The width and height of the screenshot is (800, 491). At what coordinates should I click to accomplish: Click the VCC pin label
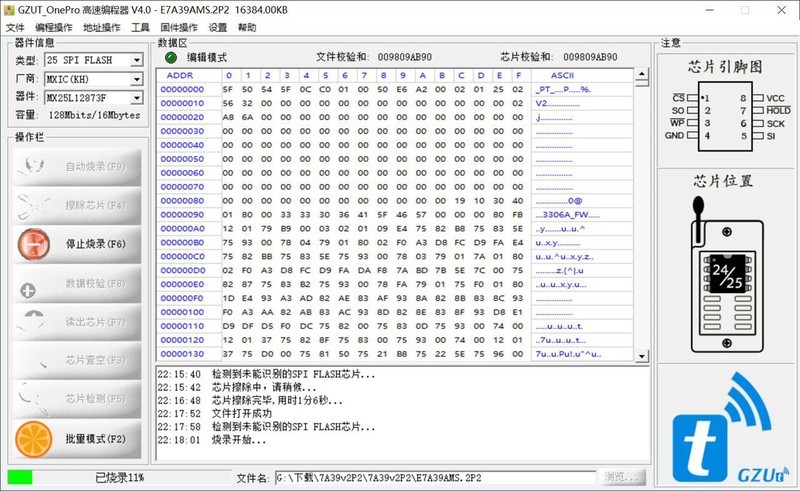click(776, 99)
